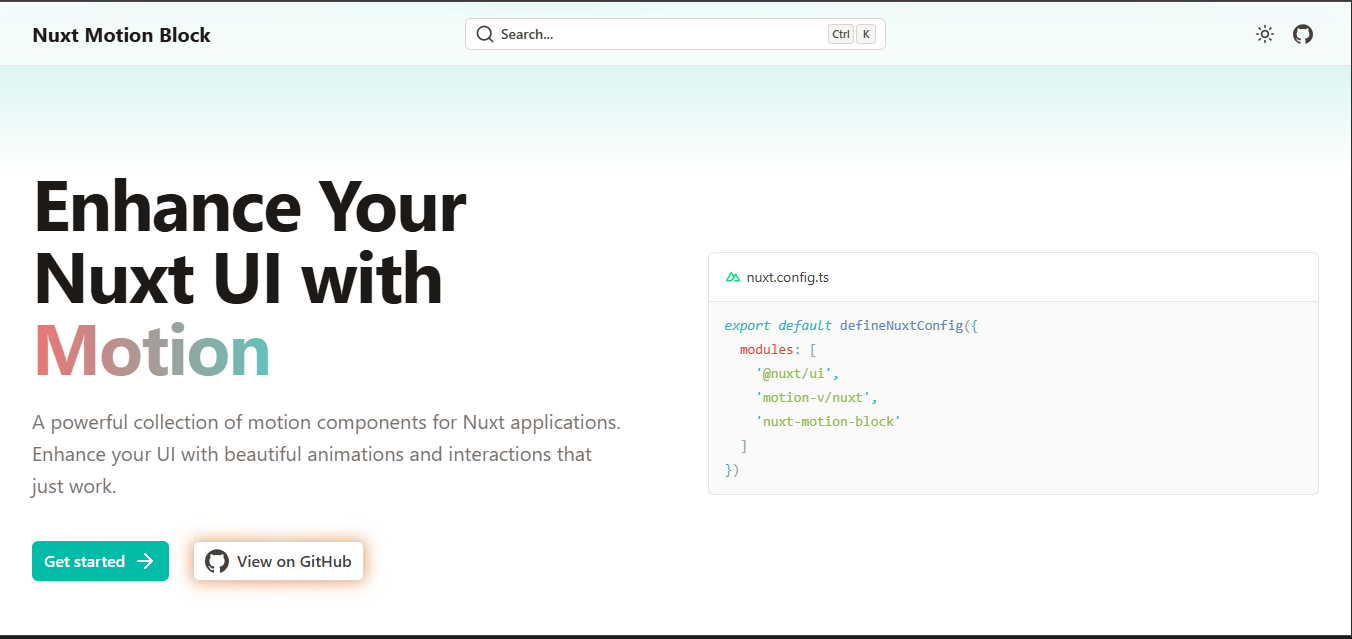1352x639 pixels.
Task: Open the View on GitHub button
Action: coord(278,561)
